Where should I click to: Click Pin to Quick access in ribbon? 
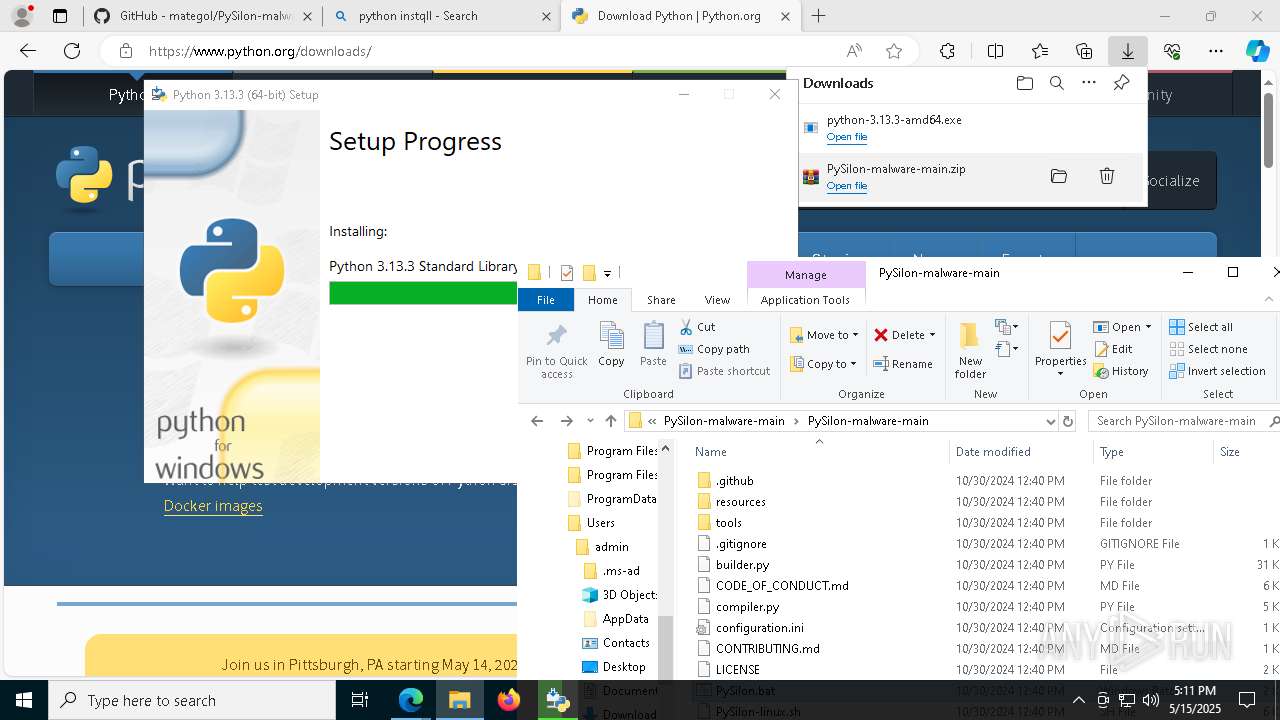tap(557, 350)
